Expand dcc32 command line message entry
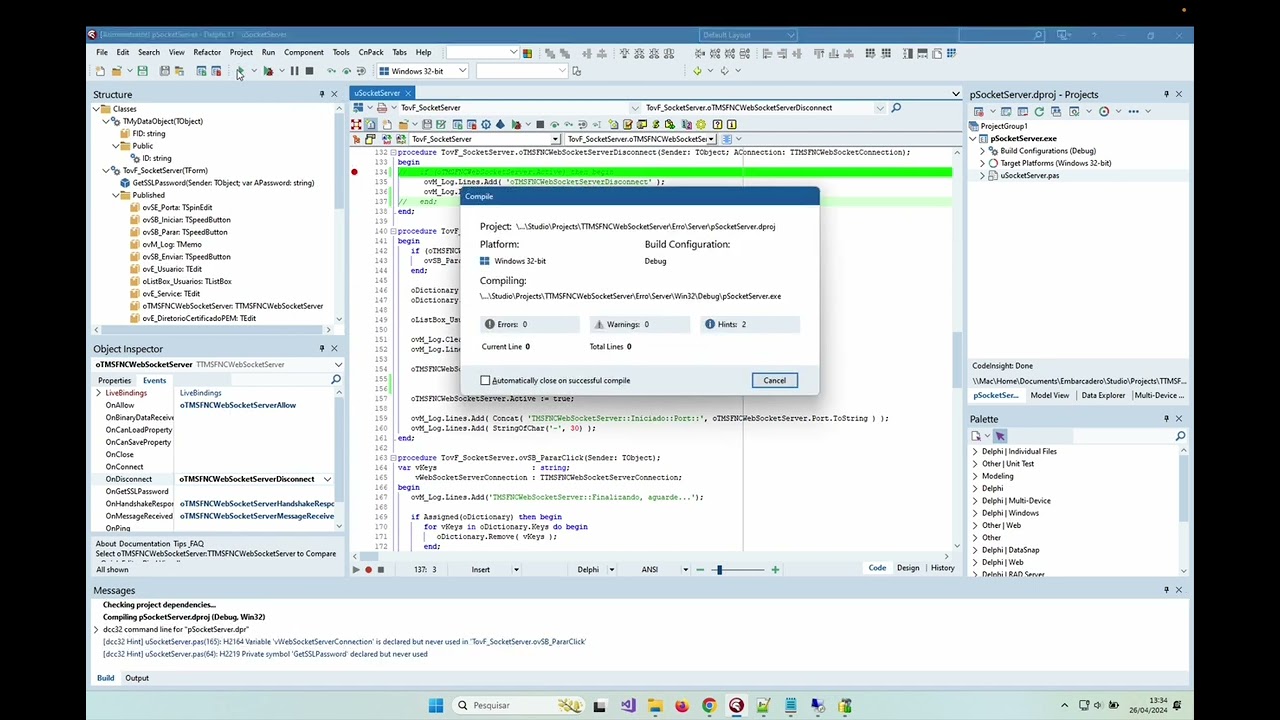Screen dimensions: 1280x720 pos(97,629)
